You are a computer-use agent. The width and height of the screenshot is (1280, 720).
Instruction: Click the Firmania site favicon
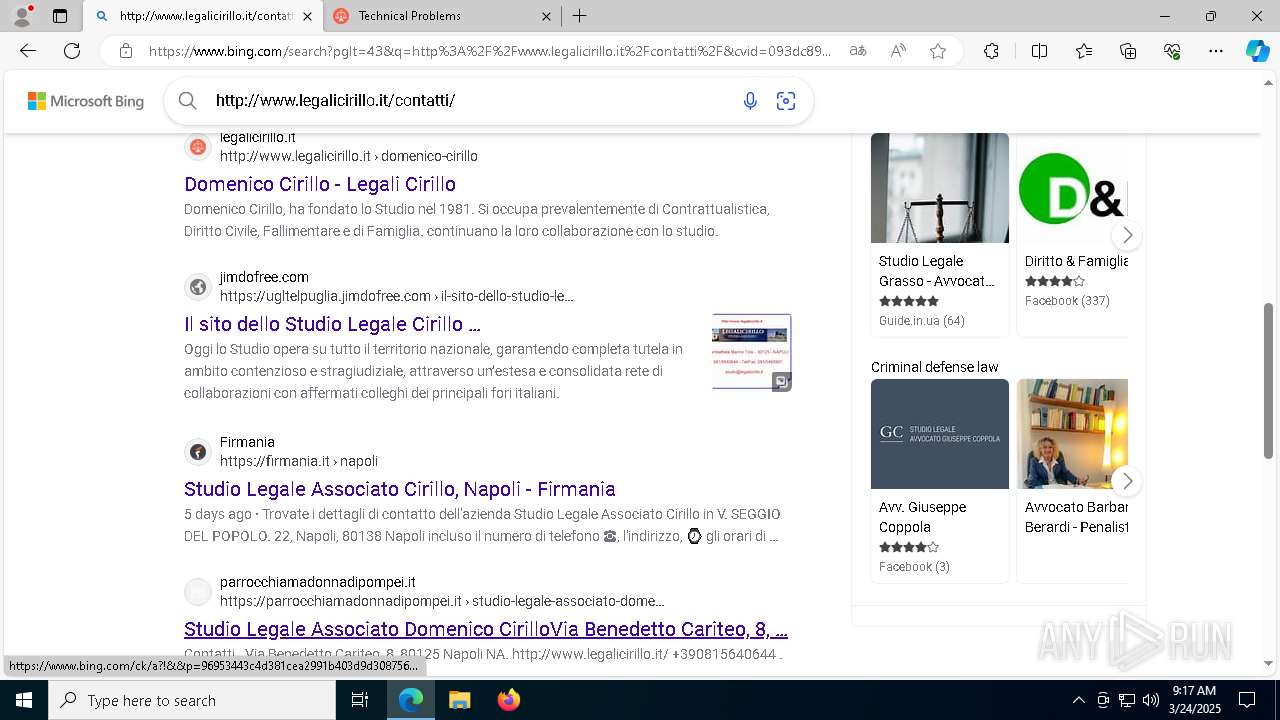198,452
